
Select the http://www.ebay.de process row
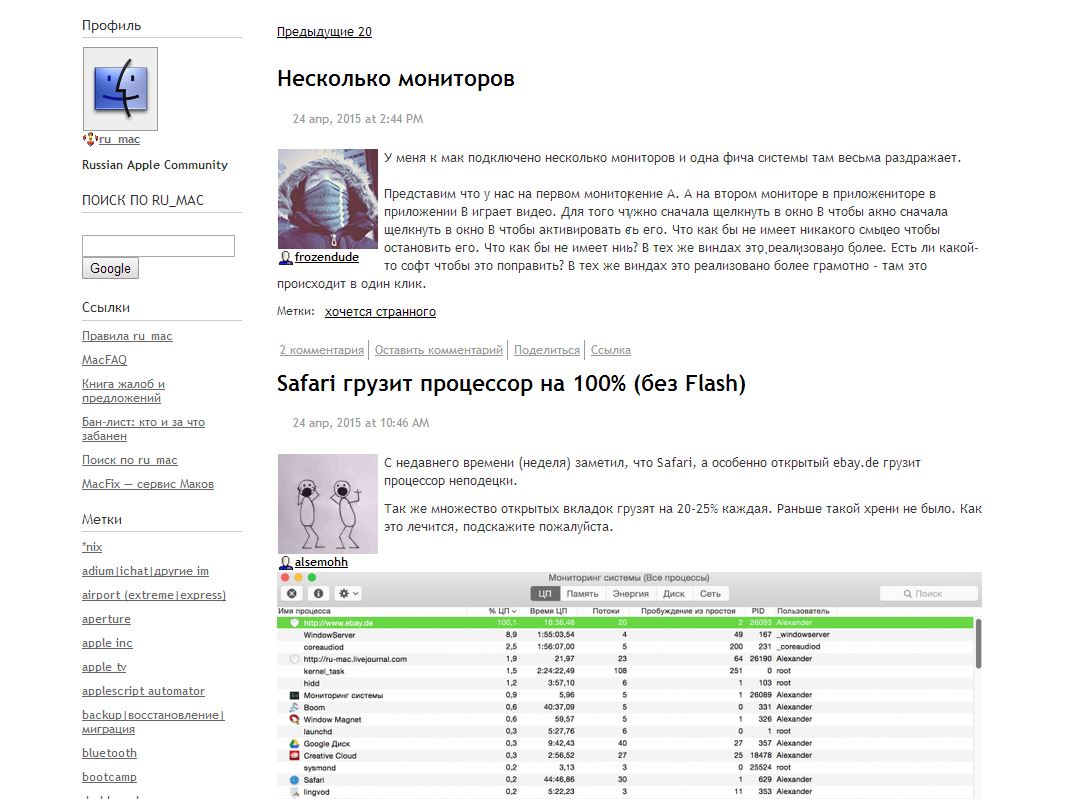tap(626, 623)
